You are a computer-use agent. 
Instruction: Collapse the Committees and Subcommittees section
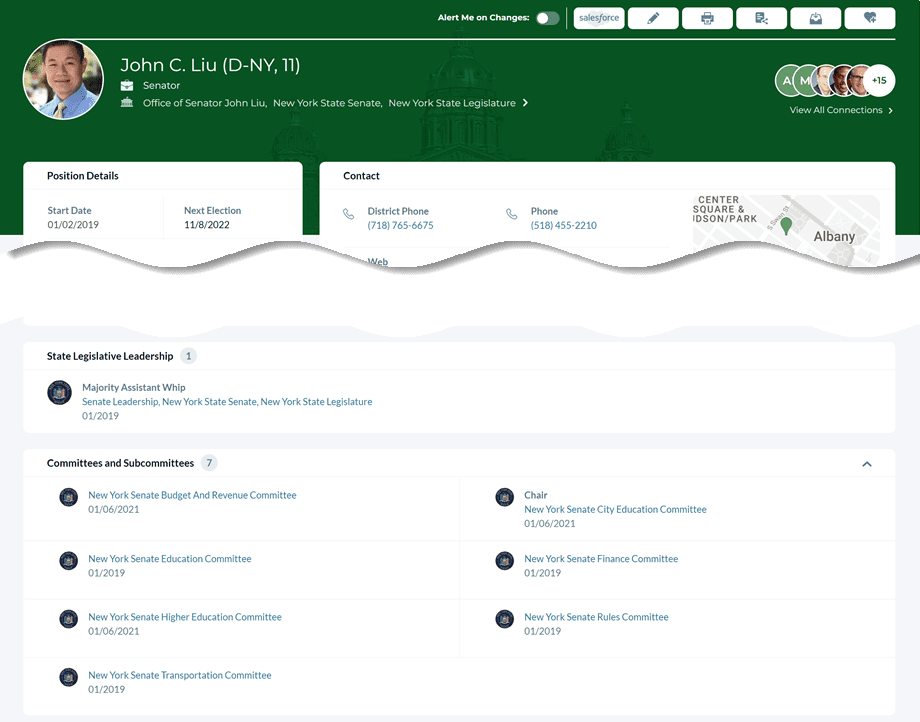867,464
